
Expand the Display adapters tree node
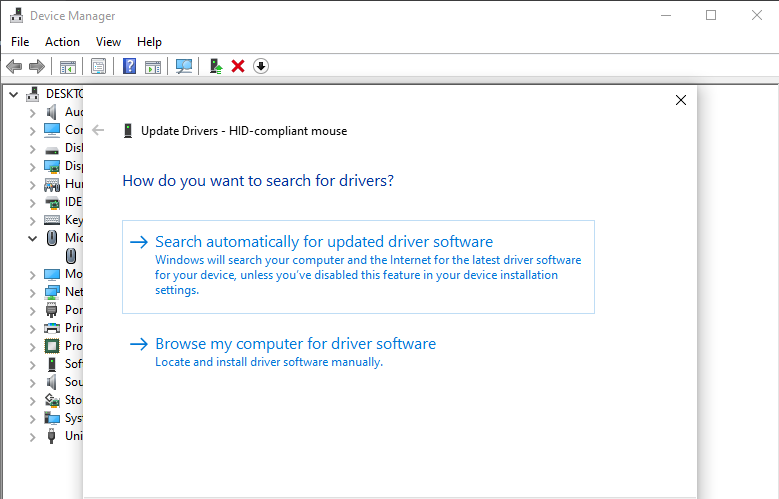click(32, 167)
